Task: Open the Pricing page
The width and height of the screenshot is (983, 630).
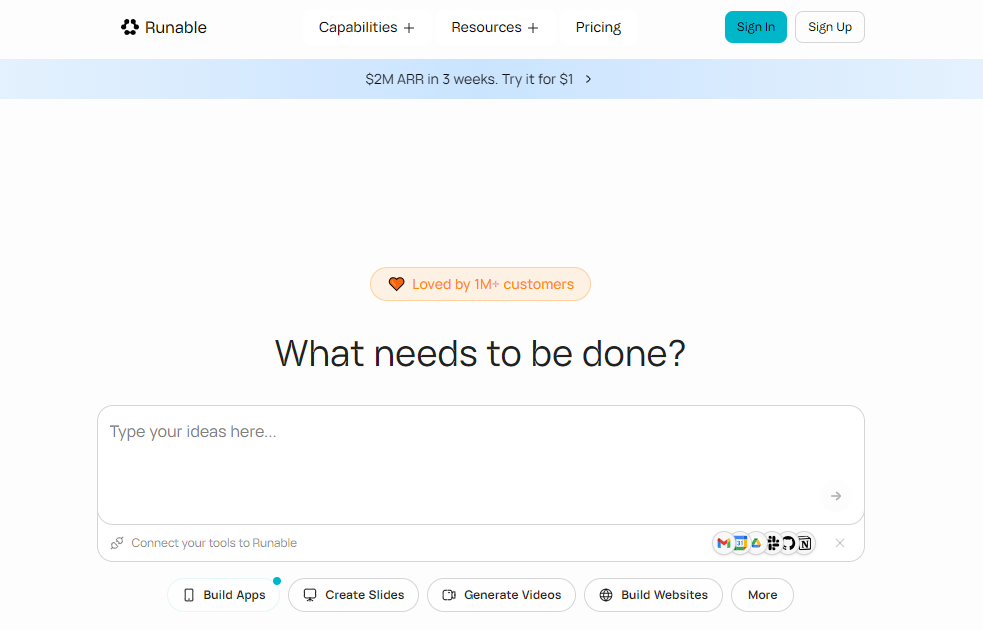Action: pyautogui.click(x=598, y=28)
